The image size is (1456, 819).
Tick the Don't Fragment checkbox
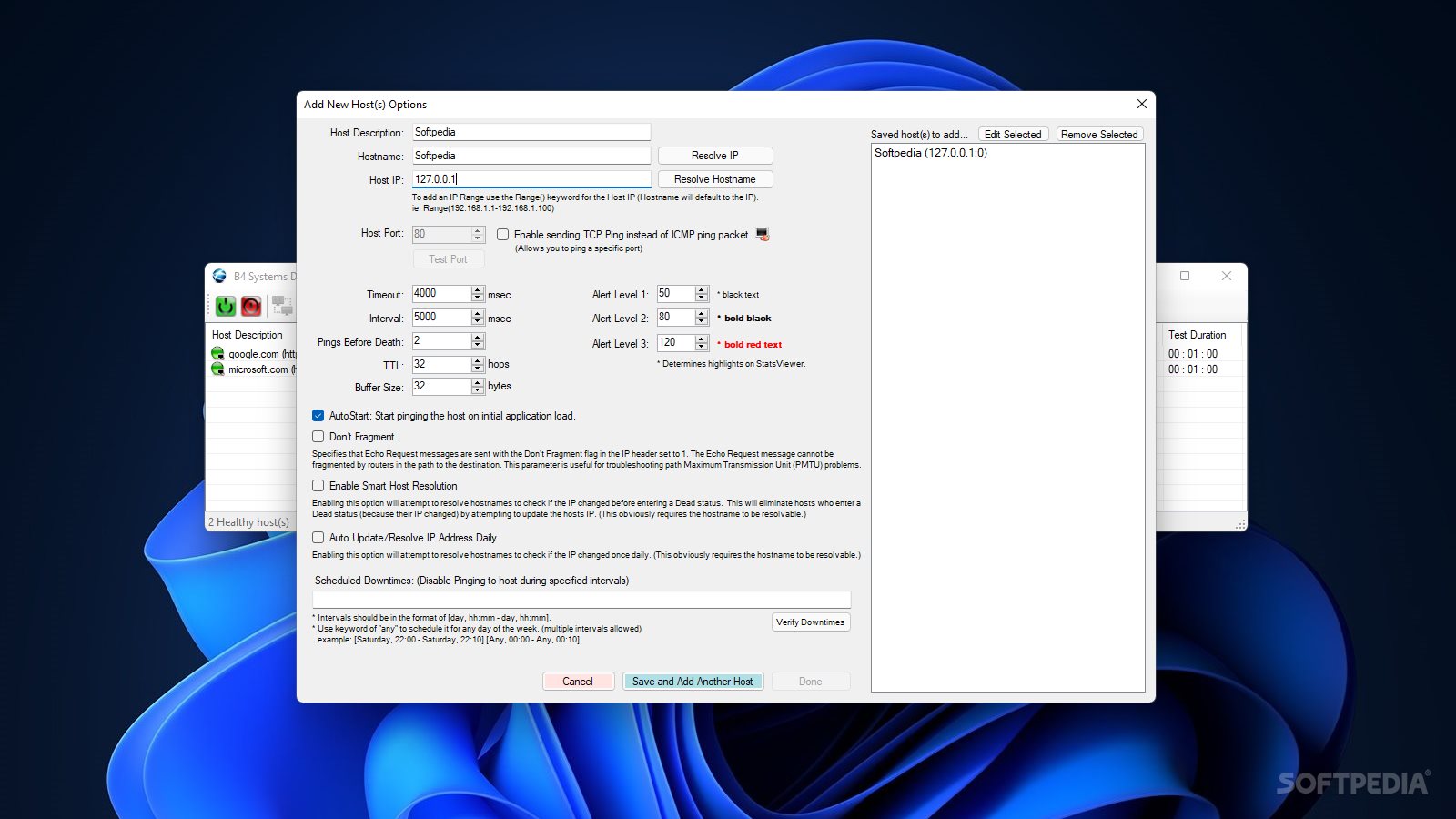(x=318, y=436)
